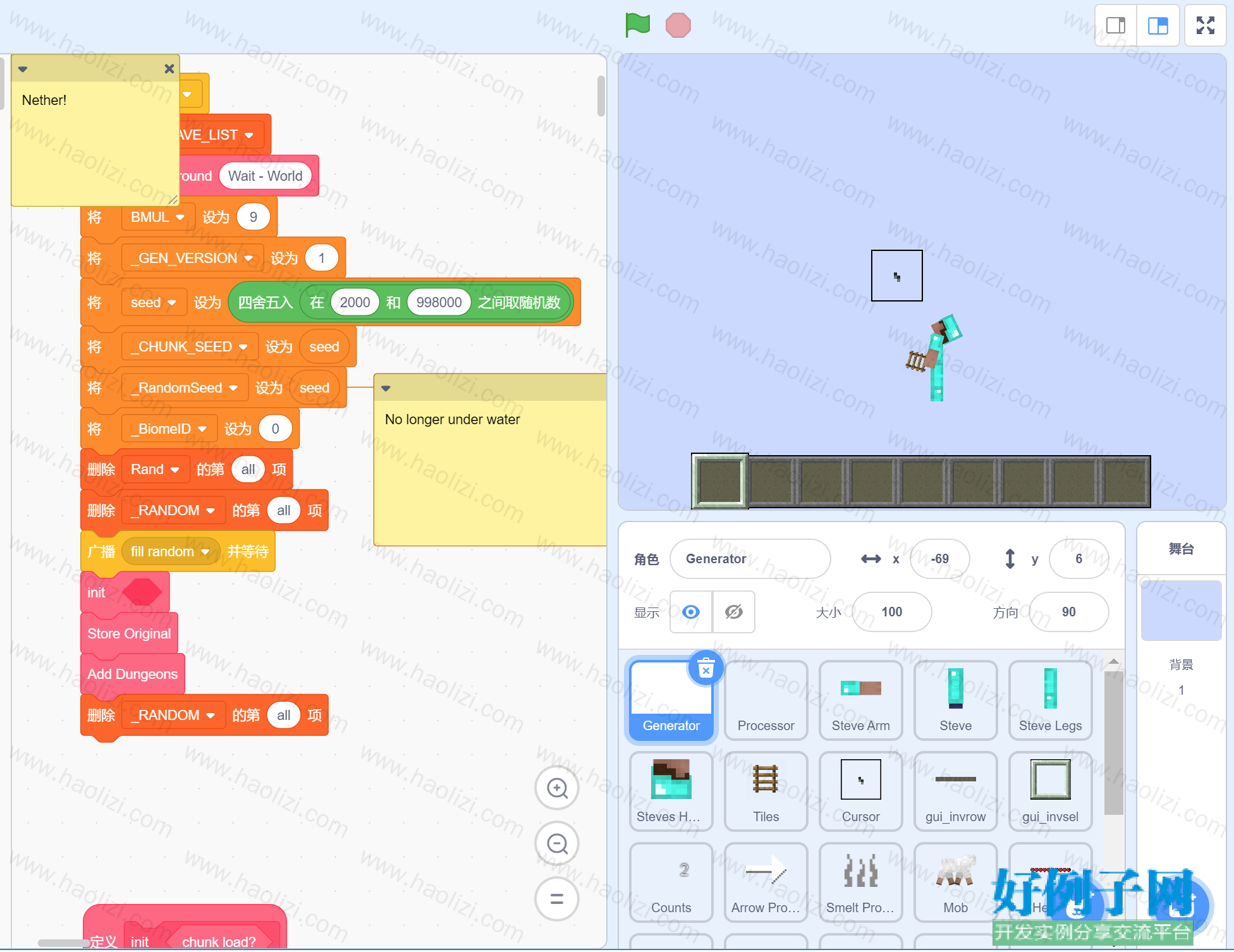Open the SAVE_LIST dropdown arrow
Image resolution: width=1234 pixels, height=952 pixels.
pyautogui.click(x=249, y=135)
